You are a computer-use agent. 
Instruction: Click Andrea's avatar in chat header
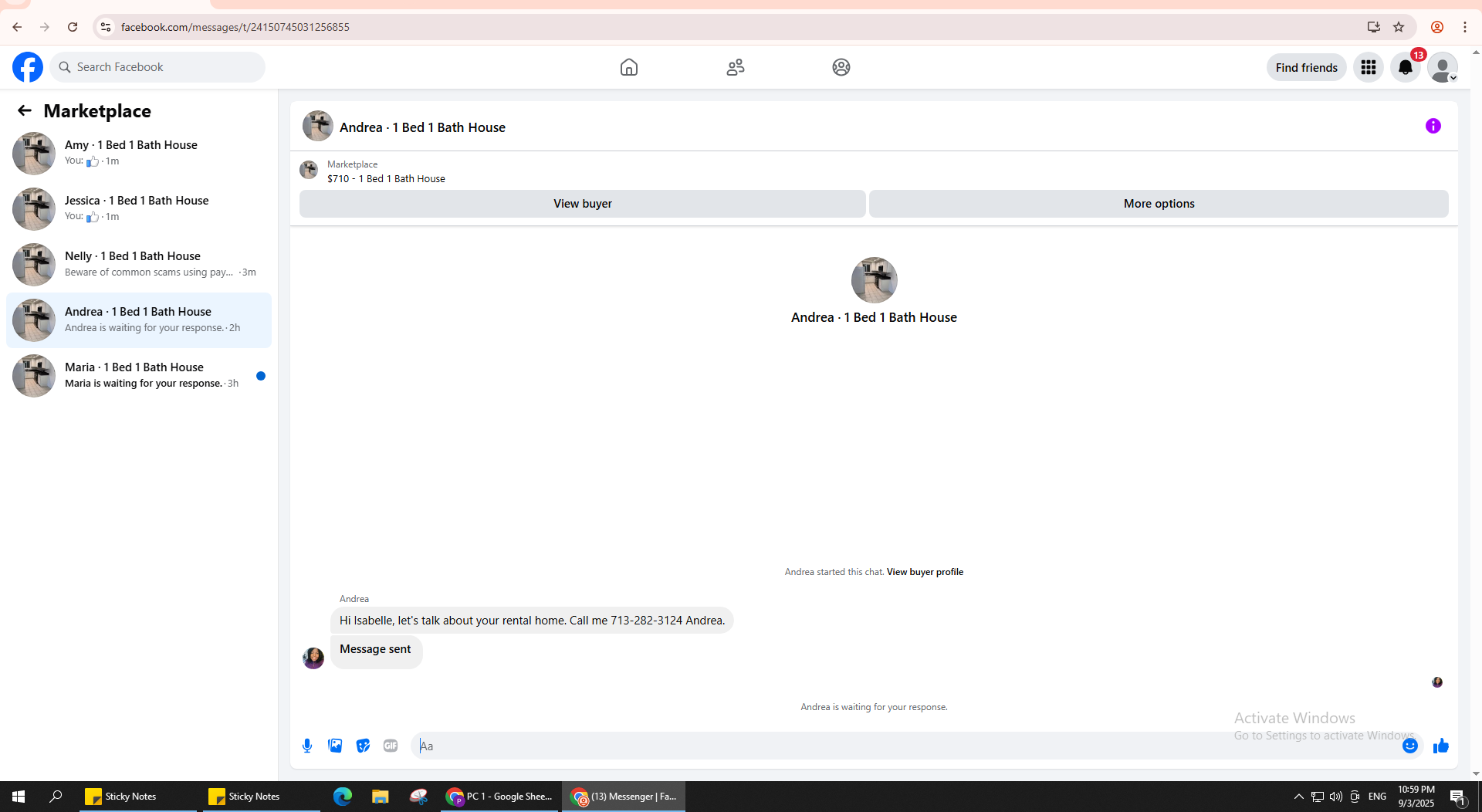coord(318,126)
